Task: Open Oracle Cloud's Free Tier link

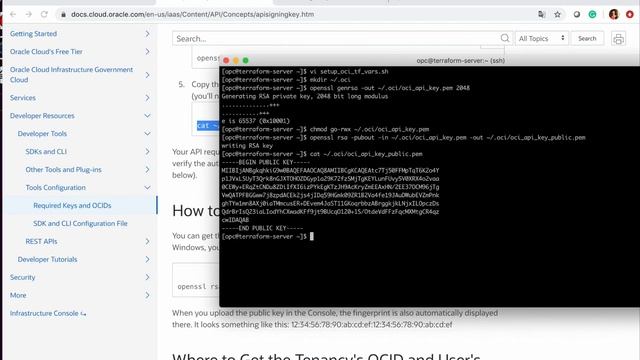Action: tap(46, 52)
